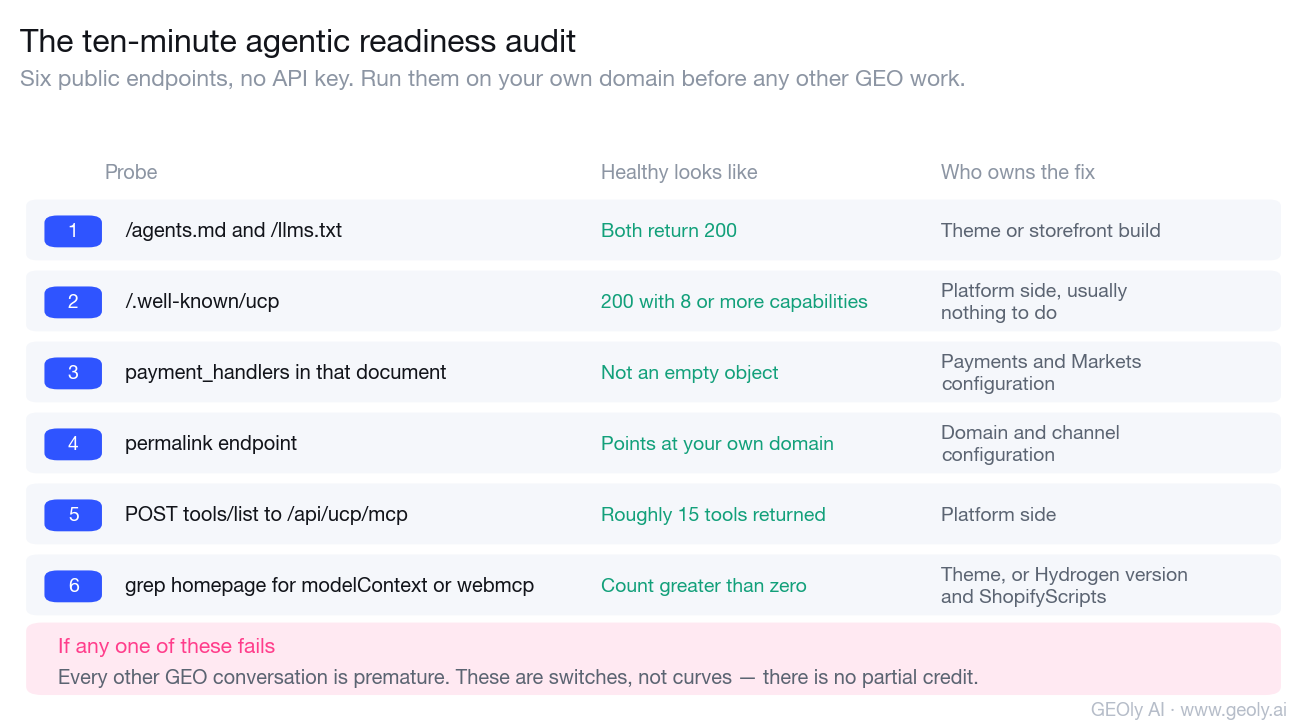Click the "Both return 200" cell
This screenshot has height=724, width=1307.
coord(669,230)
